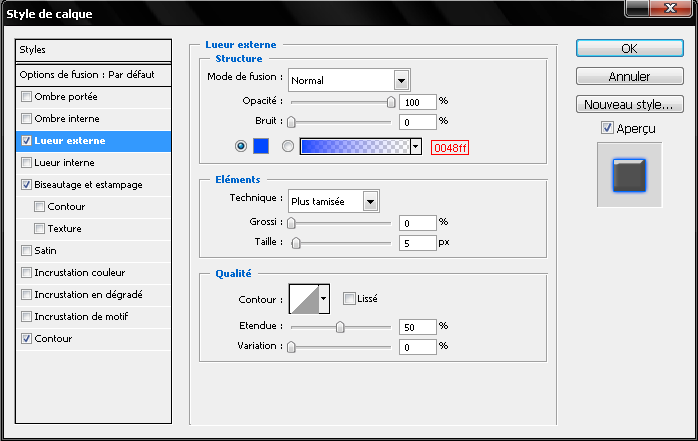Select the Incrustation couleur style row
Viewport: 698px width, 441px height.
[x=93, y=272]
